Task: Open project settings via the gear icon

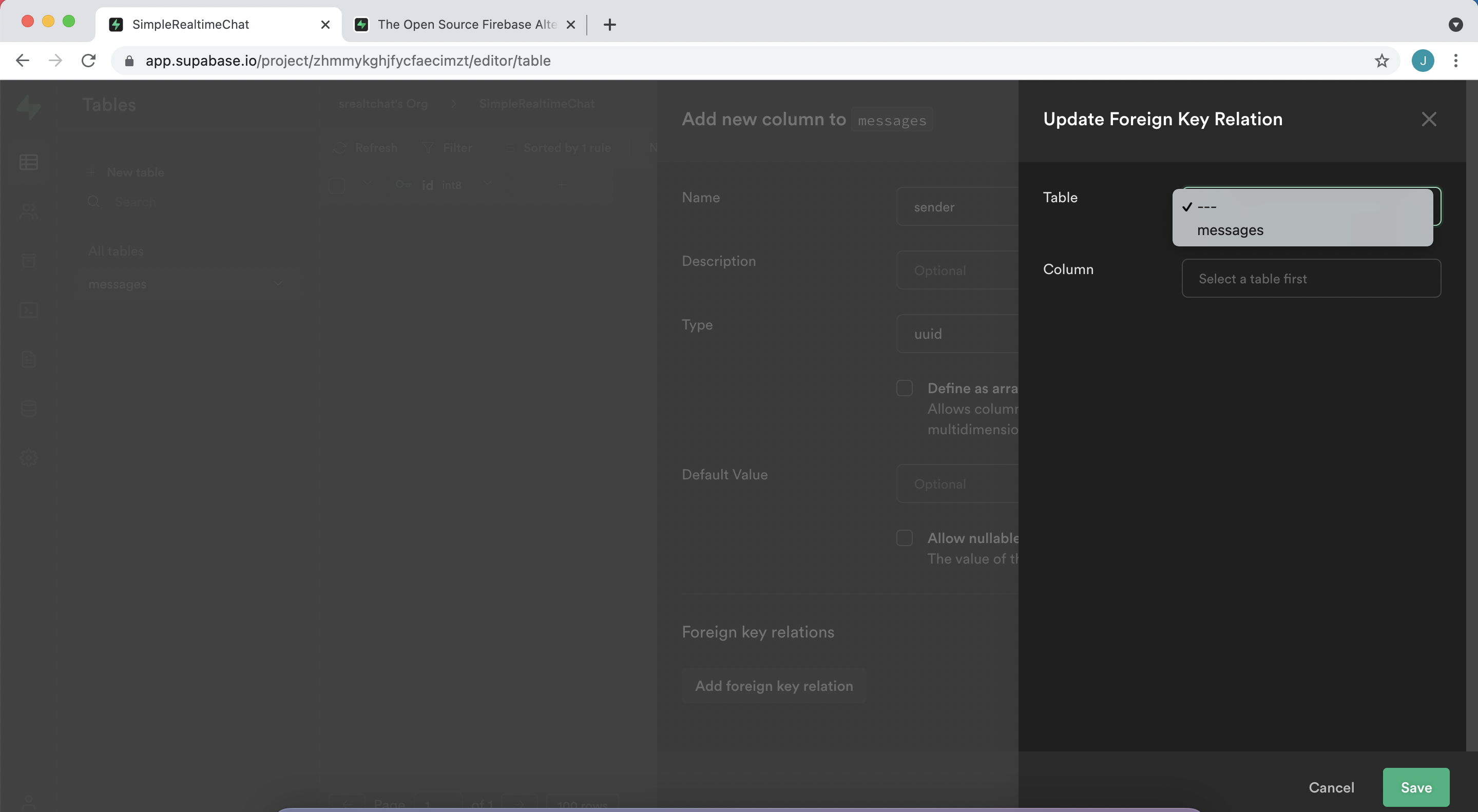Action: tap(29, 457)
